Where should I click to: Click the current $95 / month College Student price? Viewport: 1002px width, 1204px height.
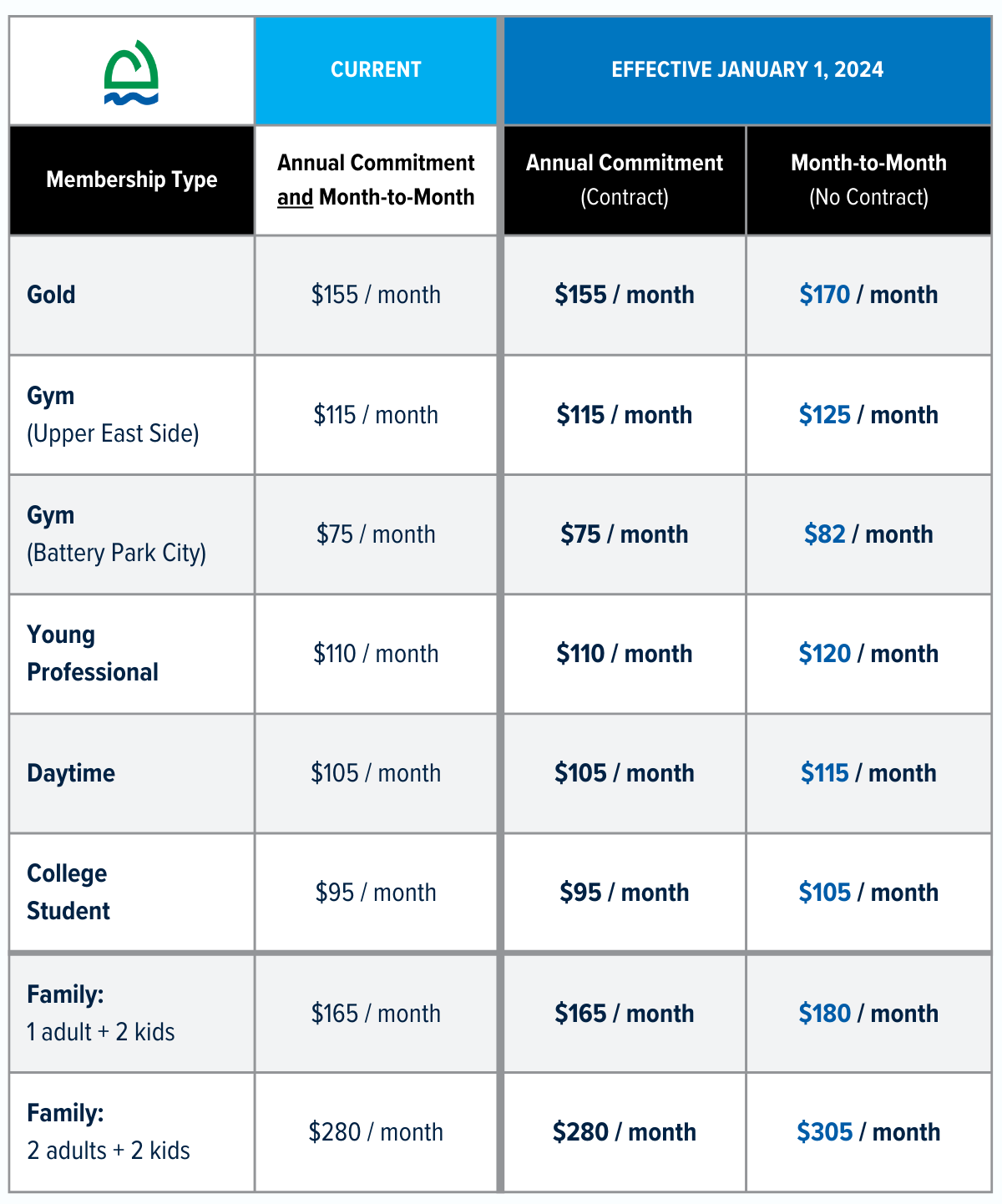tap(376, 893)
